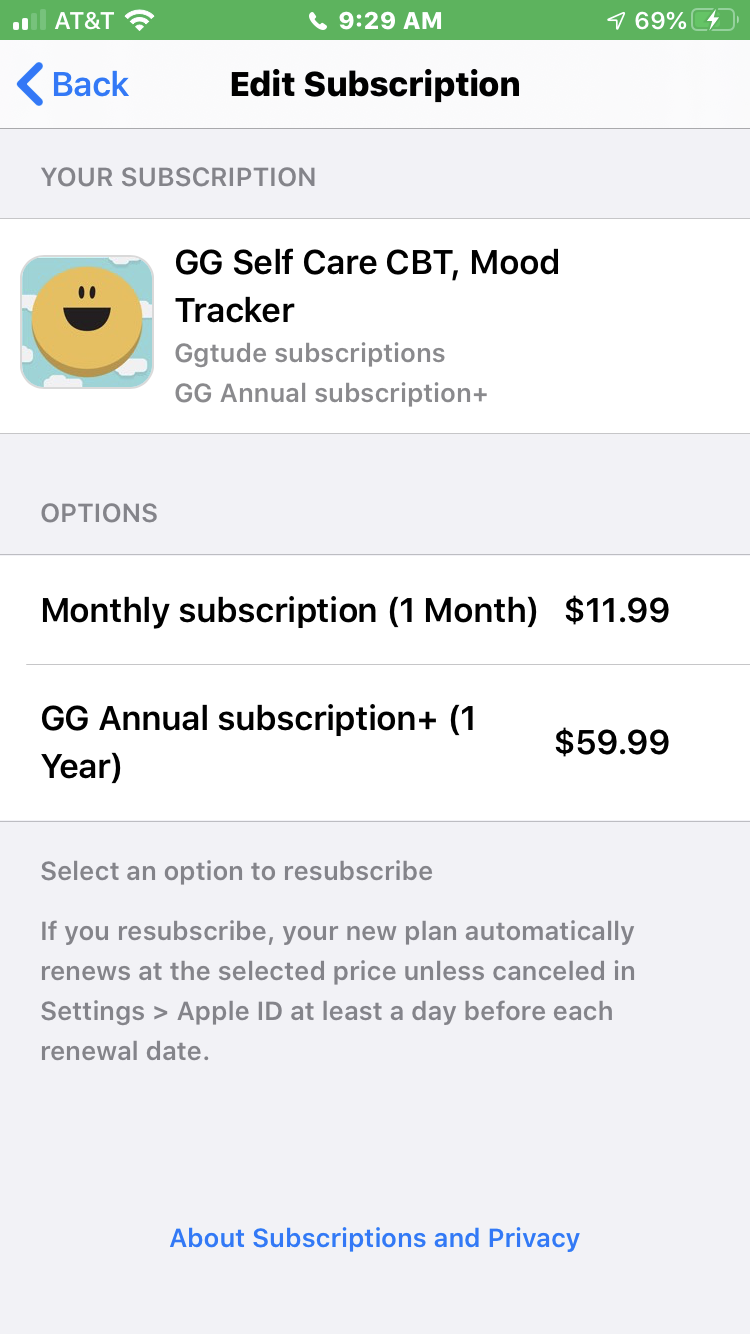Tap the GG Self Care smiley app icon
Viewport: 750px width, 1334px height.
tap(87, 322)
